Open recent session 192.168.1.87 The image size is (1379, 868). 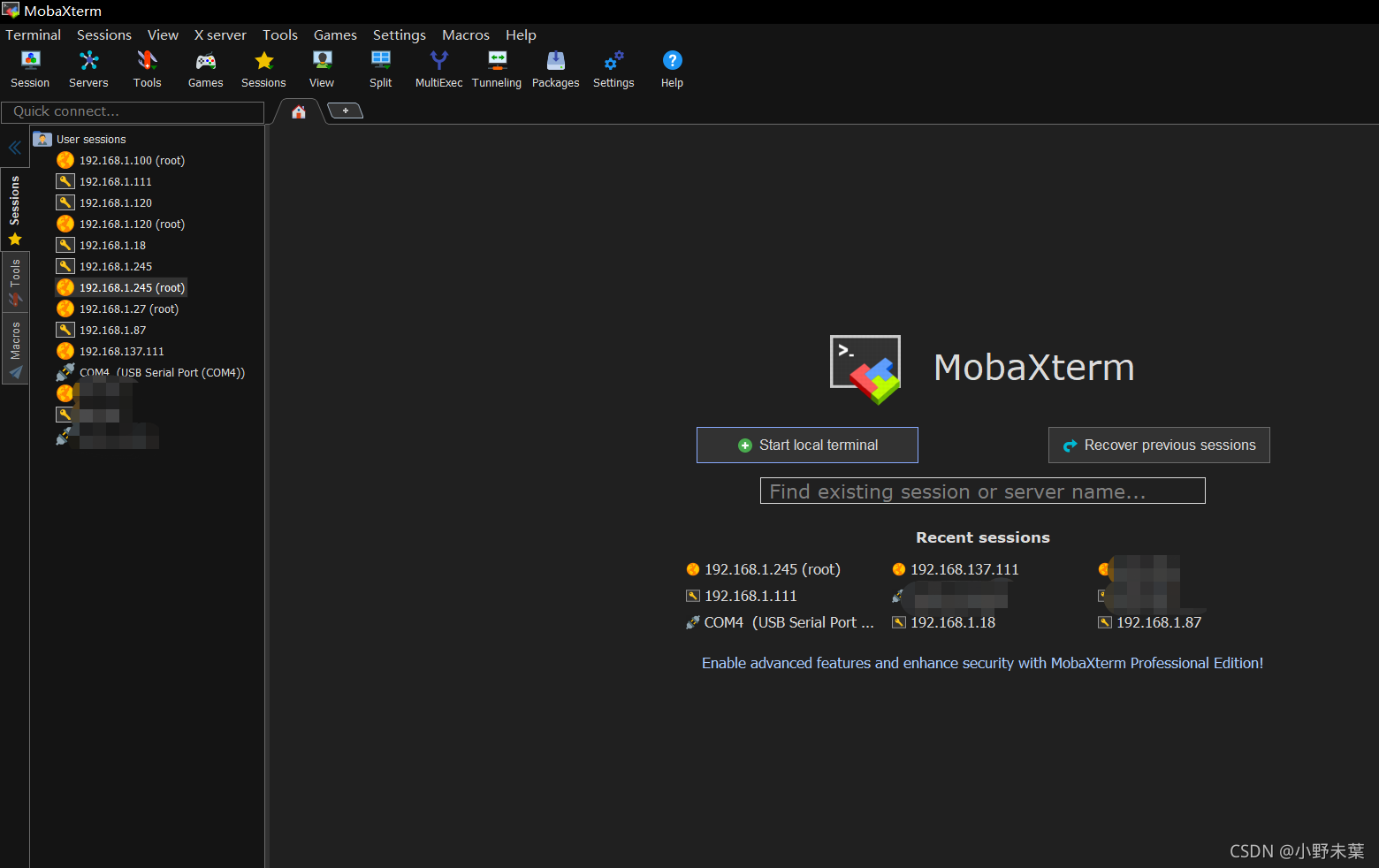pos(1150,622)
